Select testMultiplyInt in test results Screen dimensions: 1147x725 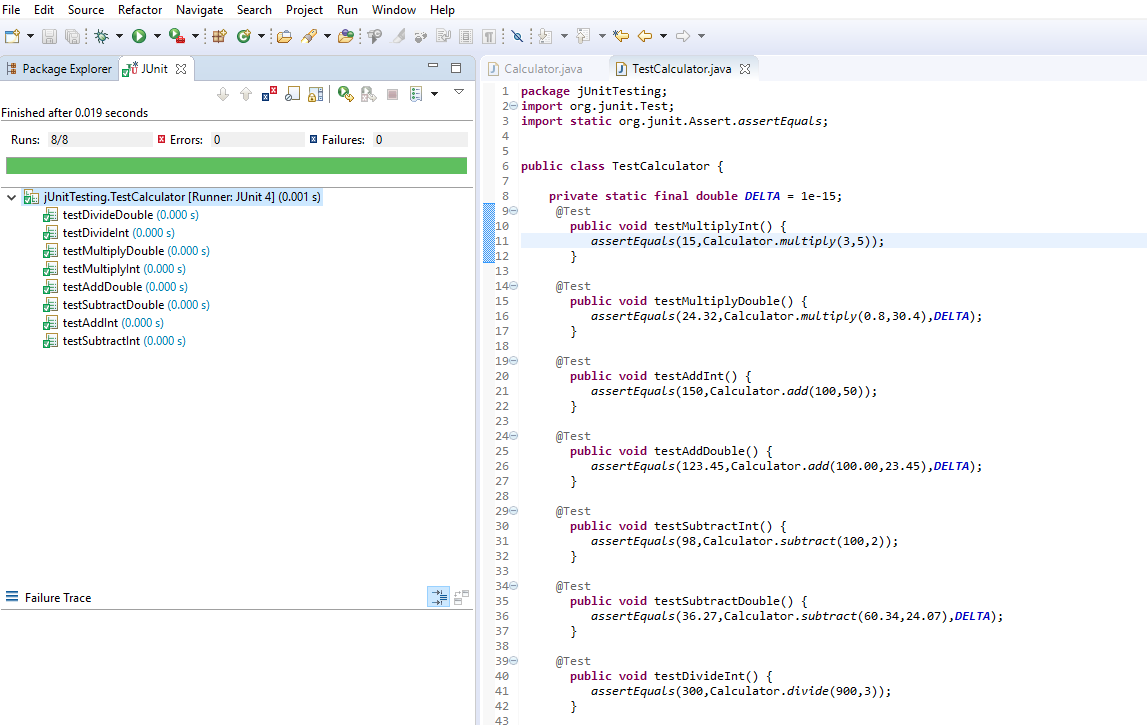[x=114, y=269]
